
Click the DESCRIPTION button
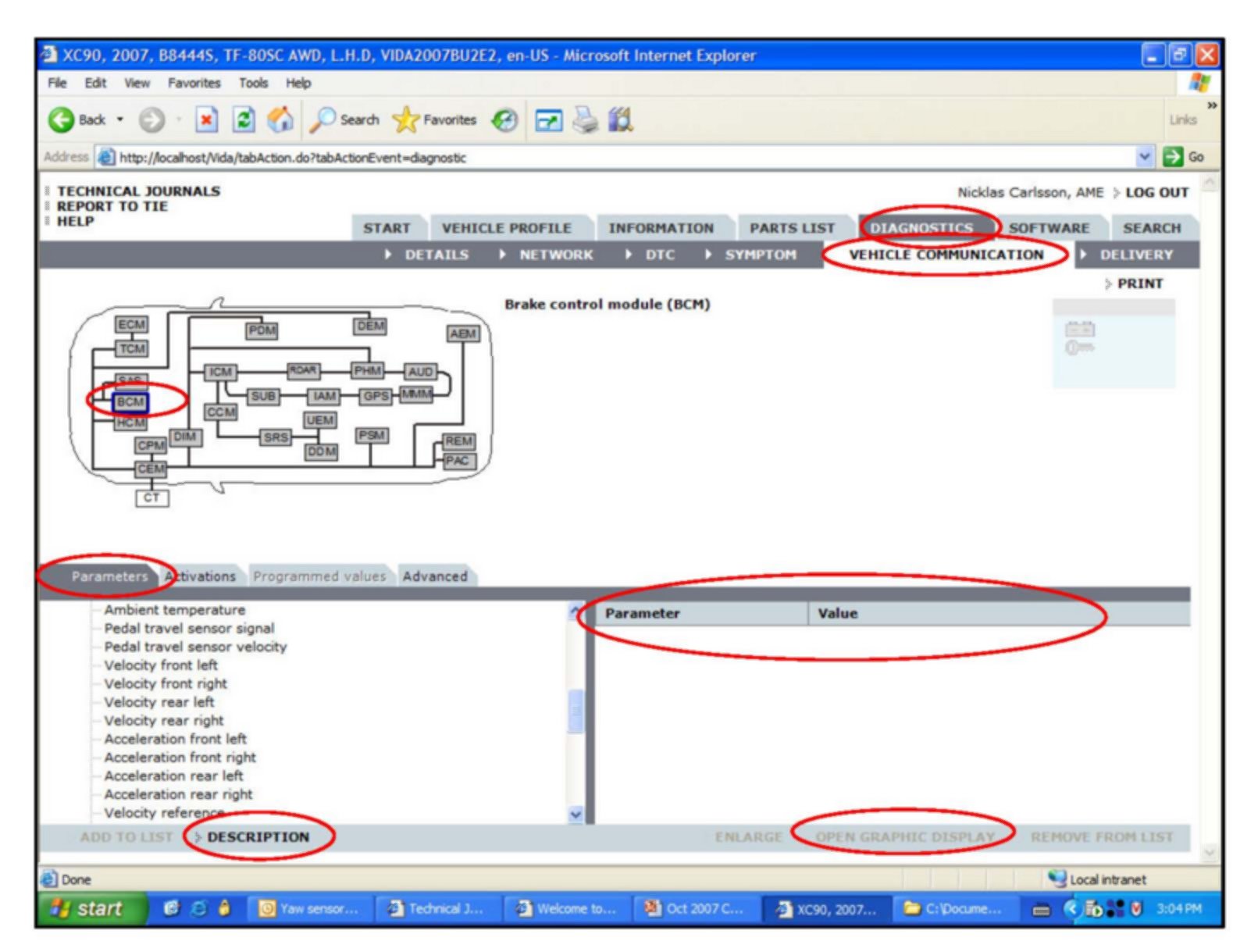tap(258, 837)
